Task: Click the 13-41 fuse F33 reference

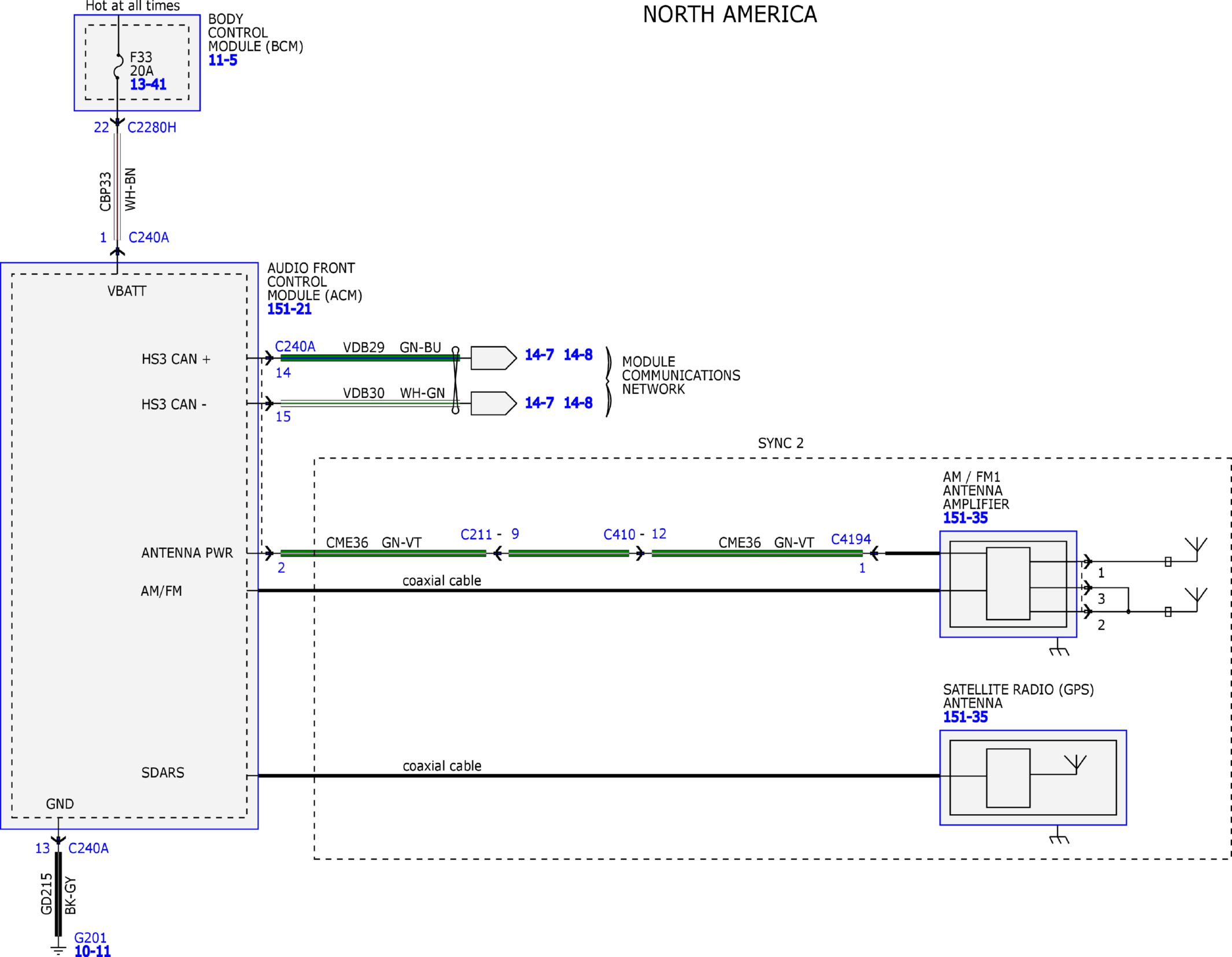Action: (148, 84)
